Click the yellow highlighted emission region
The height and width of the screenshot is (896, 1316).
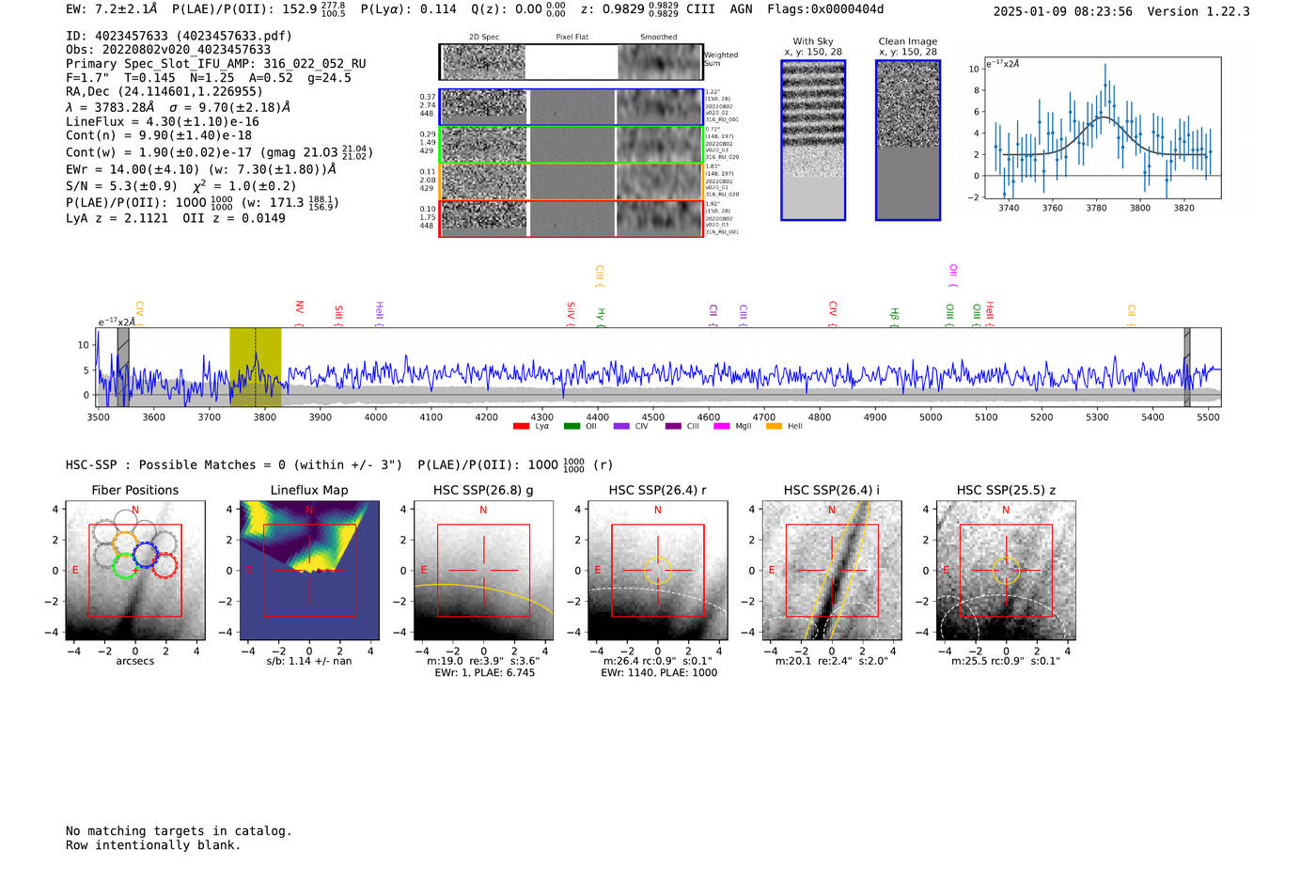[x=256, y=368]
